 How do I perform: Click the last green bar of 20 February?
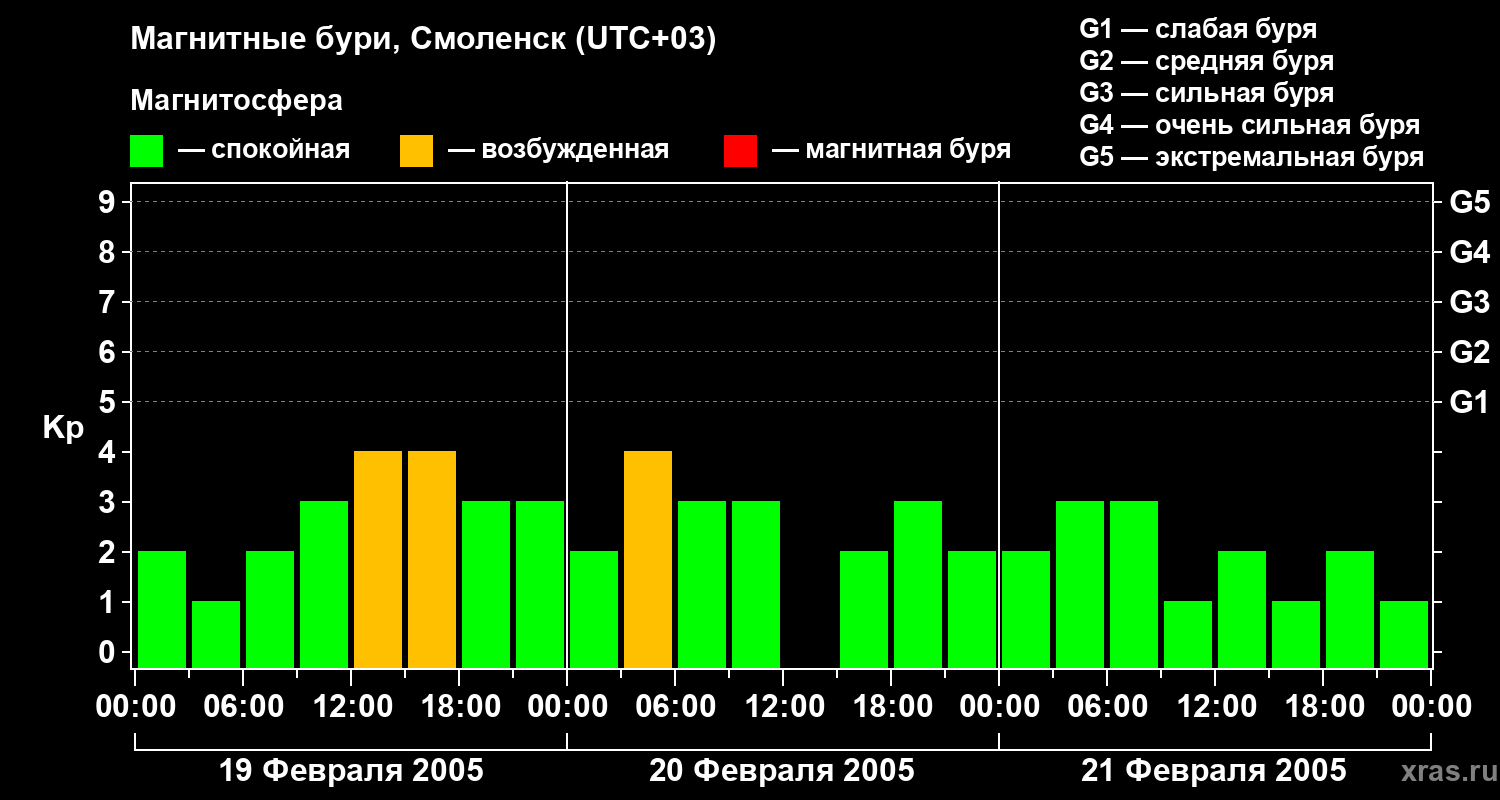pyautogui.click(x=972, y=609)
